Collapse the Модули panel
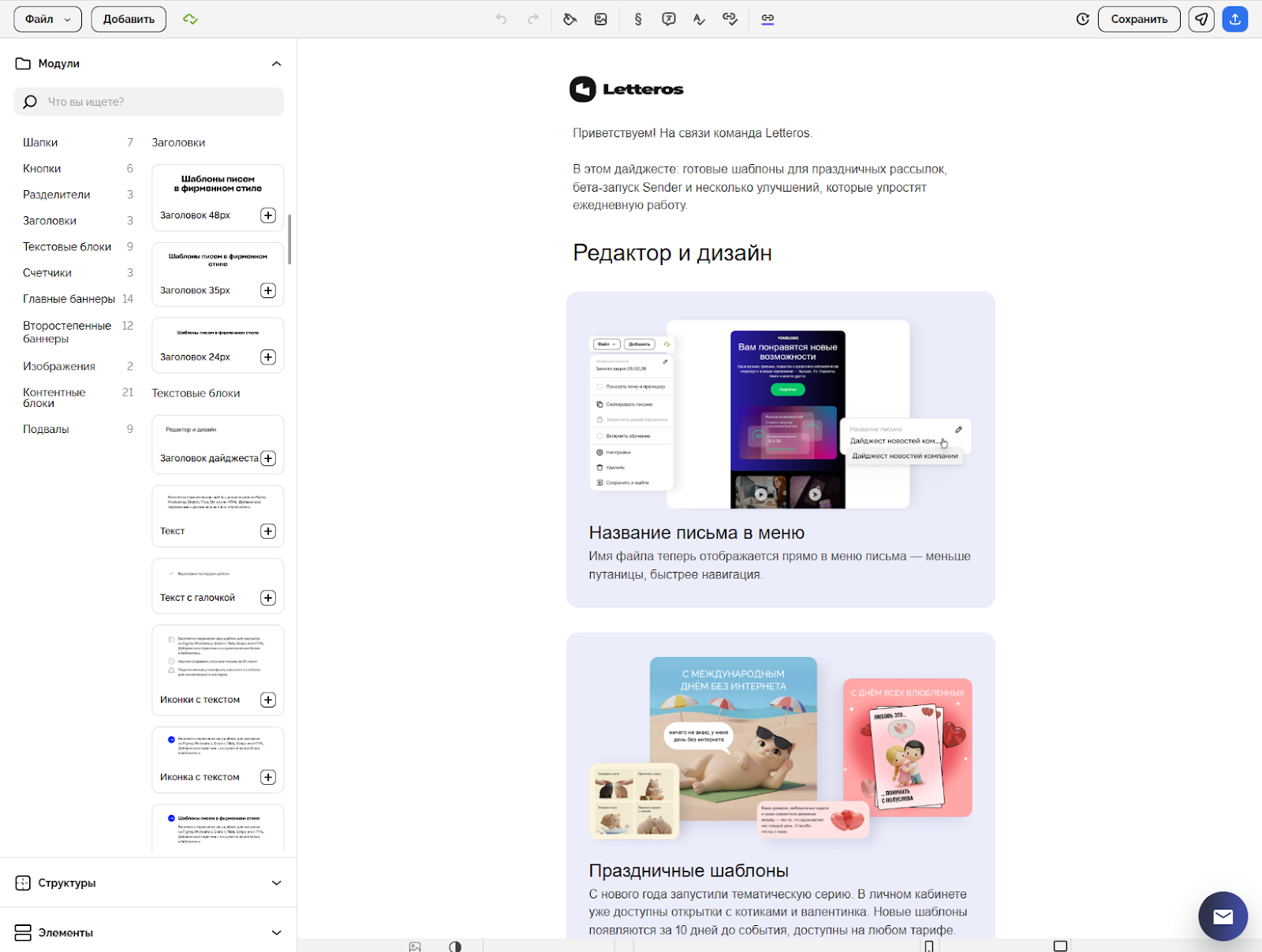 (x=276, y=64)
